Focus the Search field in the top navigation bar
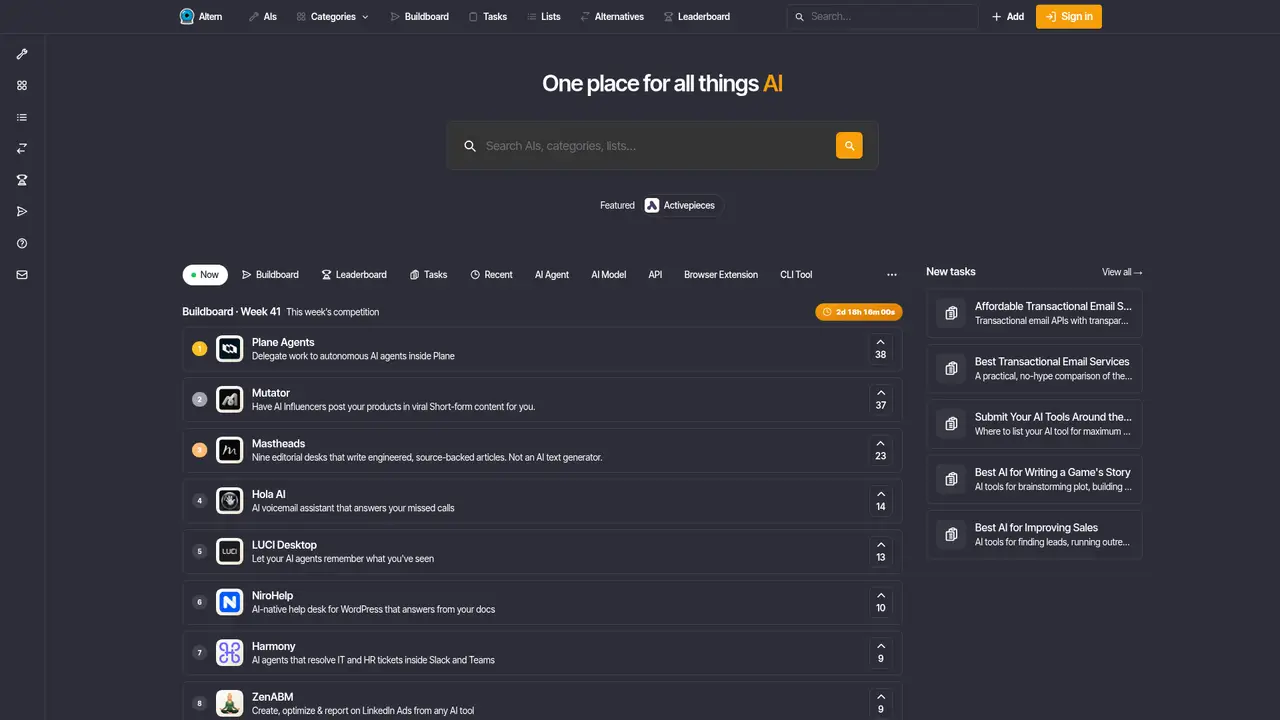1280x720 pixels. pyautogui.click(x=882, y=16)
